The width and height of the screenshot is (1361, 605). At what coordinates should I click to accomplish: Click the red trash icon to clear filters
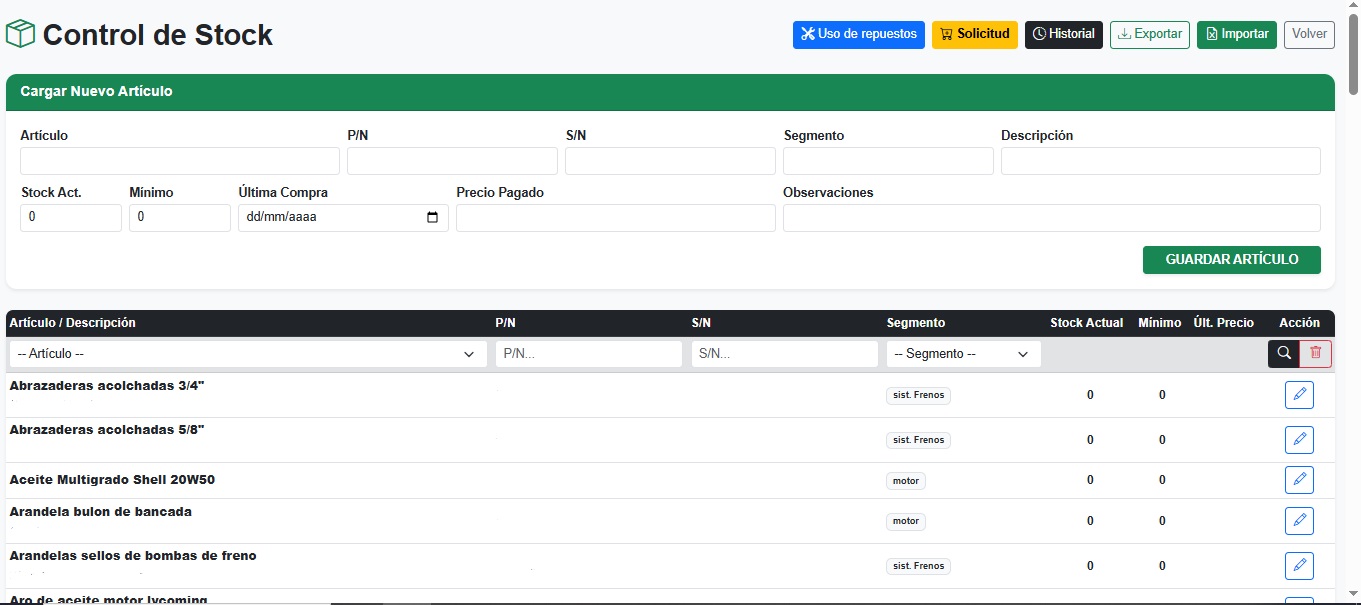point(1315,353)
